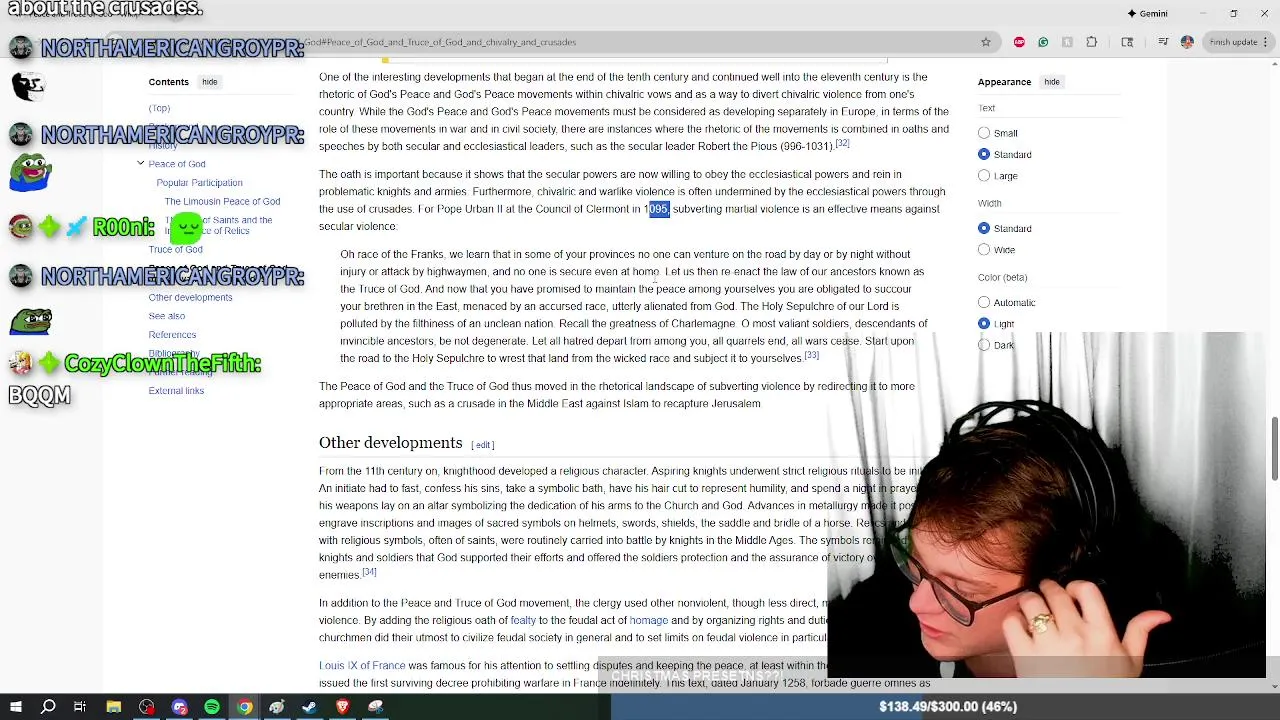Open the Google Lens search icon

(x=1128, y=42)
